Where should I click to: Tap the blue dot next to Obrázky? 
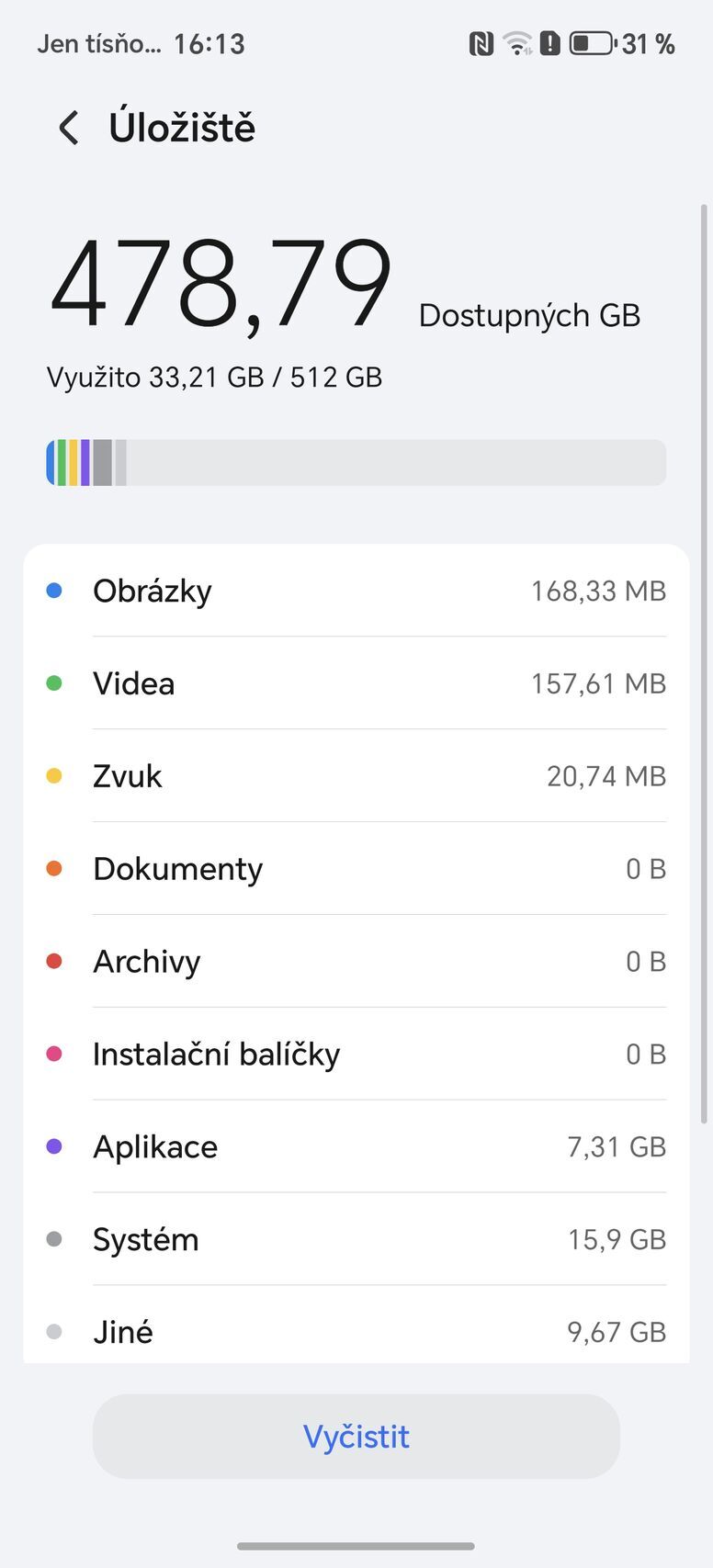pos(54,591)
